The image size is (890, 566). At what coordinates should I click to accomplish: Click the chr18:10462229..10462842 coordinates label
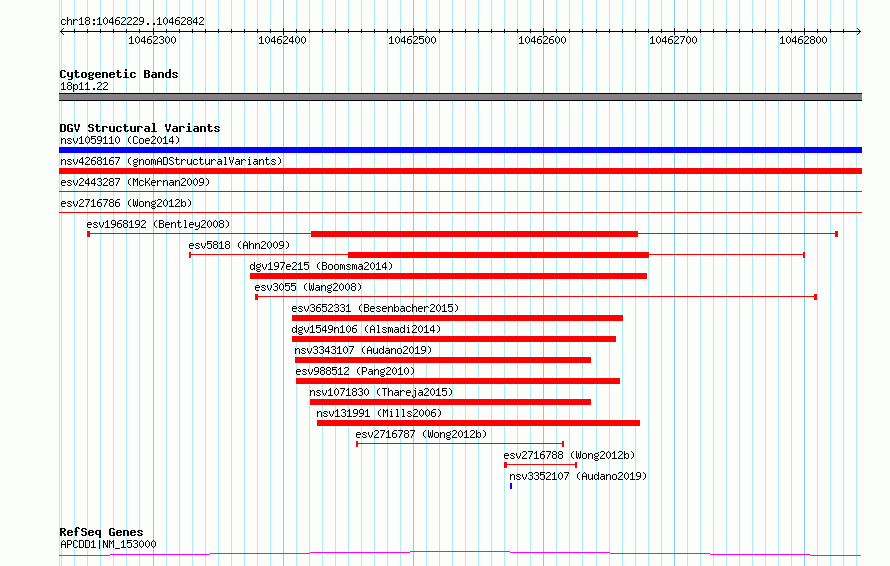(x=132, y=21)
